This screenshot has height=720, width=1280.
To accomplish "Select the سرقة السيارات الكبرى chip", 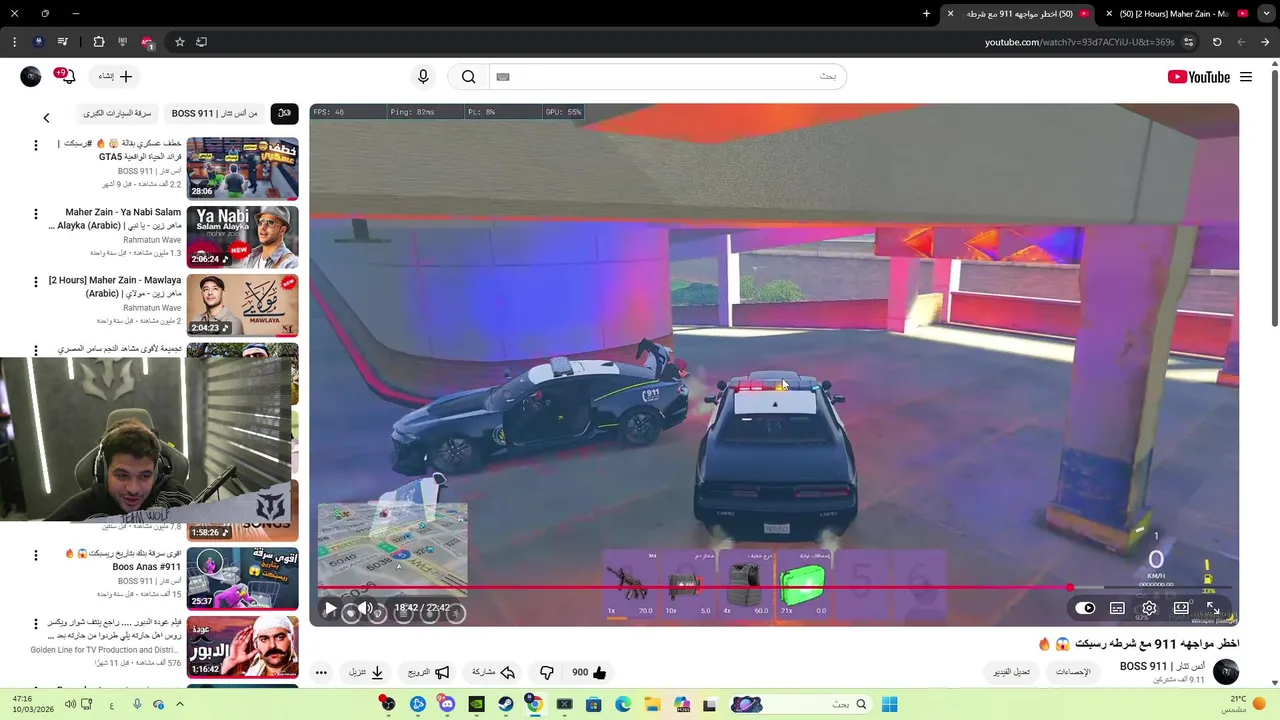I will (117, 114).
